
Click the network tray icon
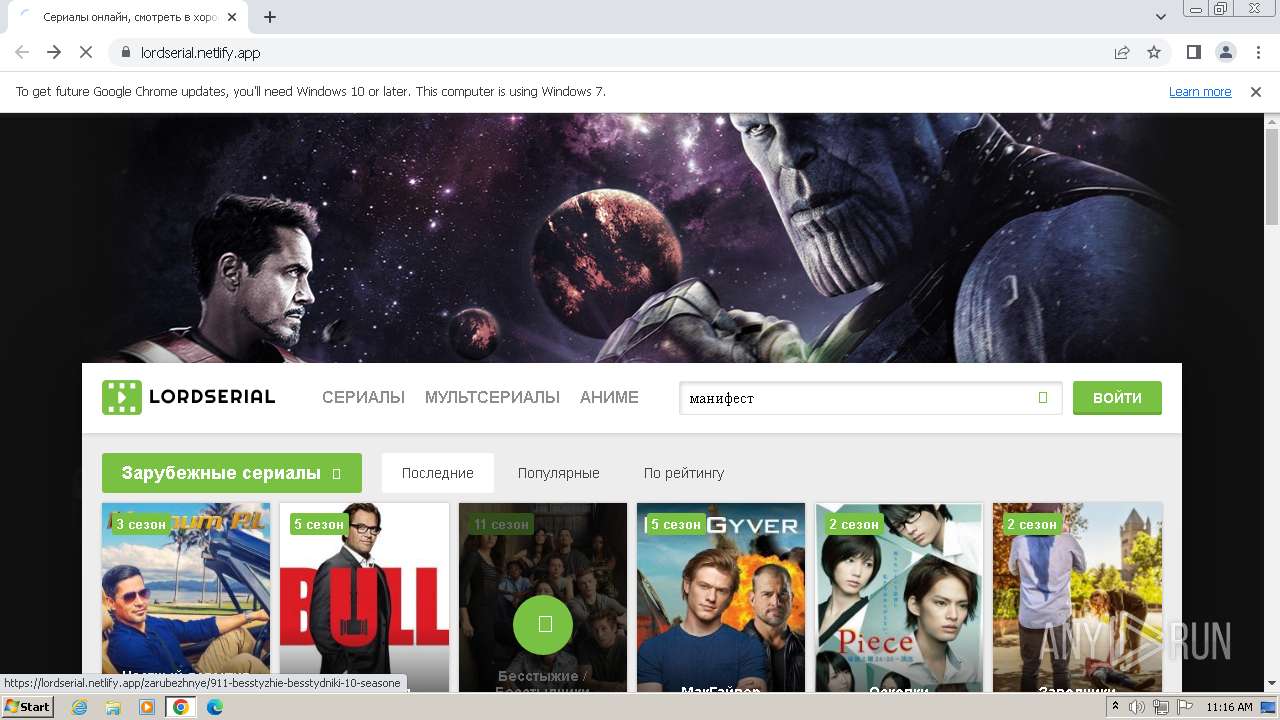[x=1161, y=707]
